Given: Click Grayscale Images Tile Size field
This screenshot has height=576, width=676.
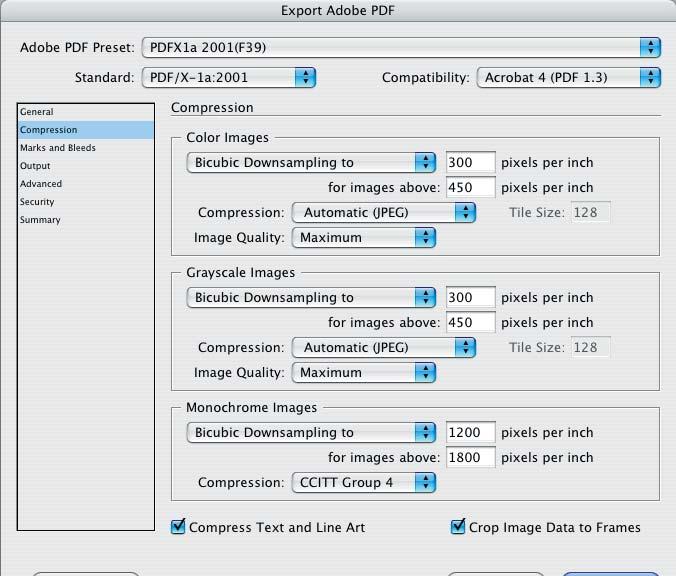Looking at the screenshot, I should [x=591, y=347].
